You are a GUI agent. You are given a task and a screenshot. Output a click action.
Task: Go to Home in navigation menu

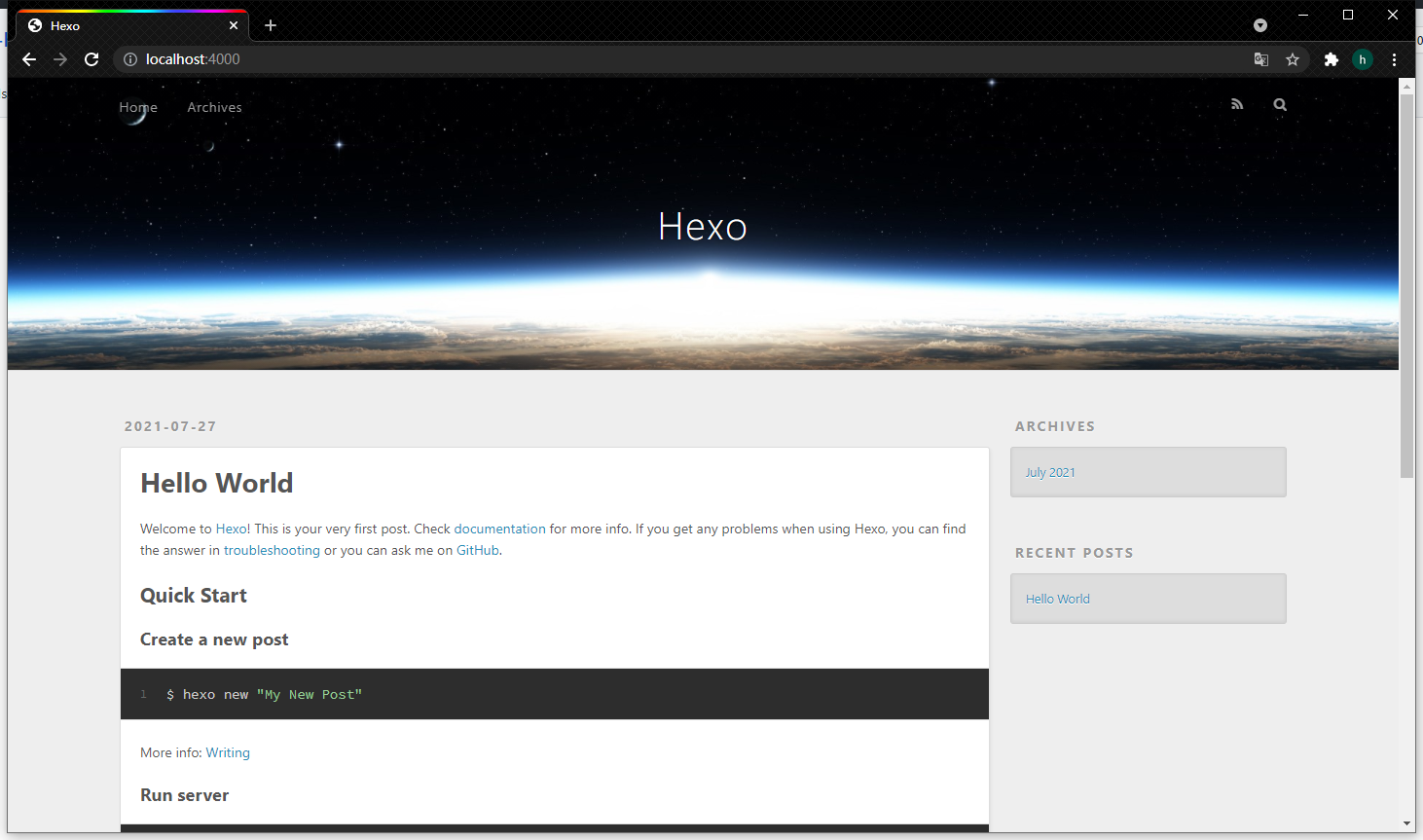click(138, 107)
